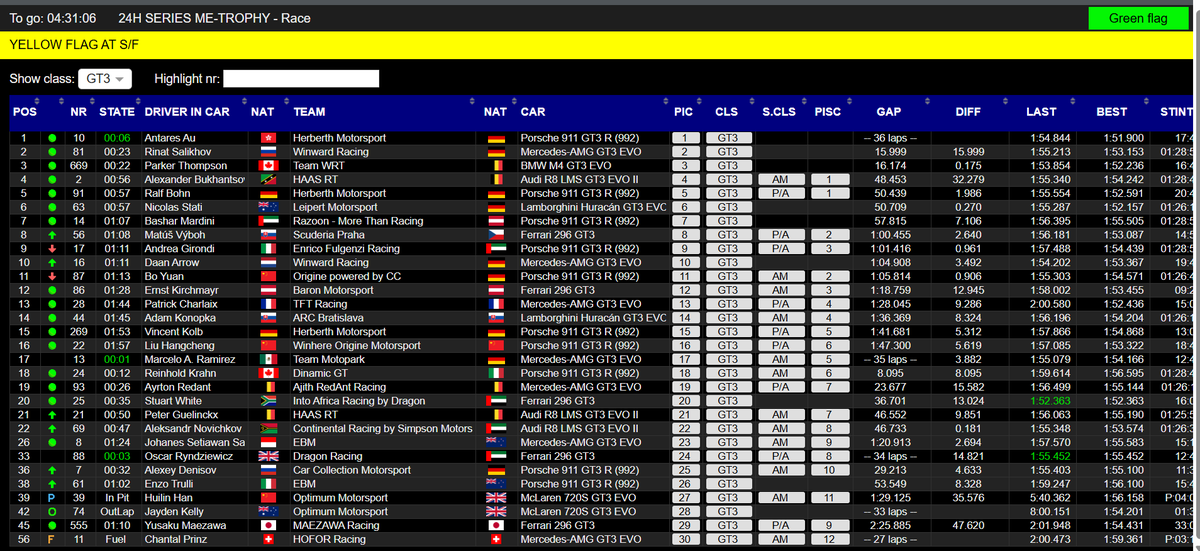
Task: Click the green up arrow for car 56
Action: pos(51,234)
